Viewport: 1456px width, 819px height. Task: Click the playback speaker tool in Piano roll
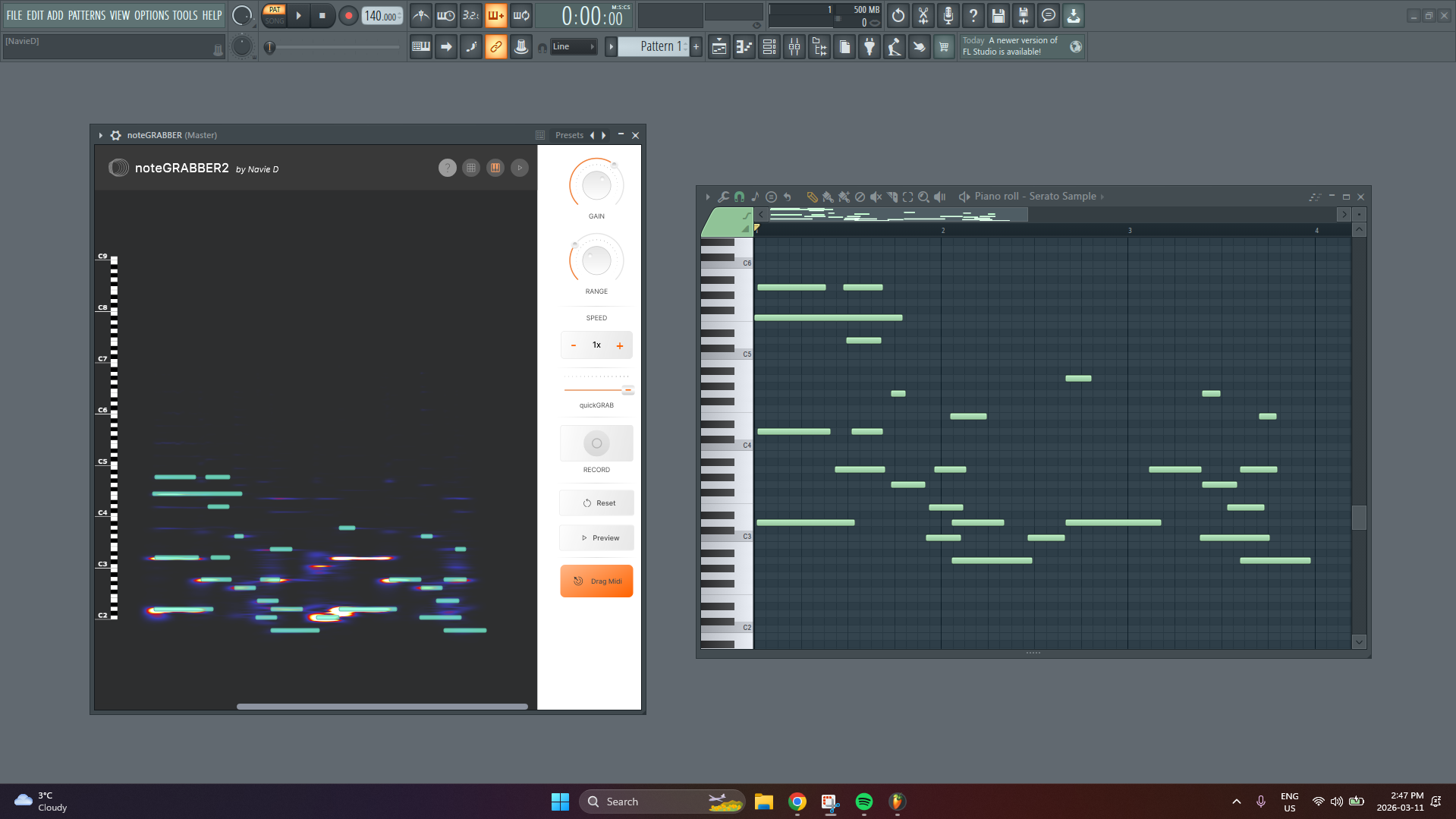939,197
